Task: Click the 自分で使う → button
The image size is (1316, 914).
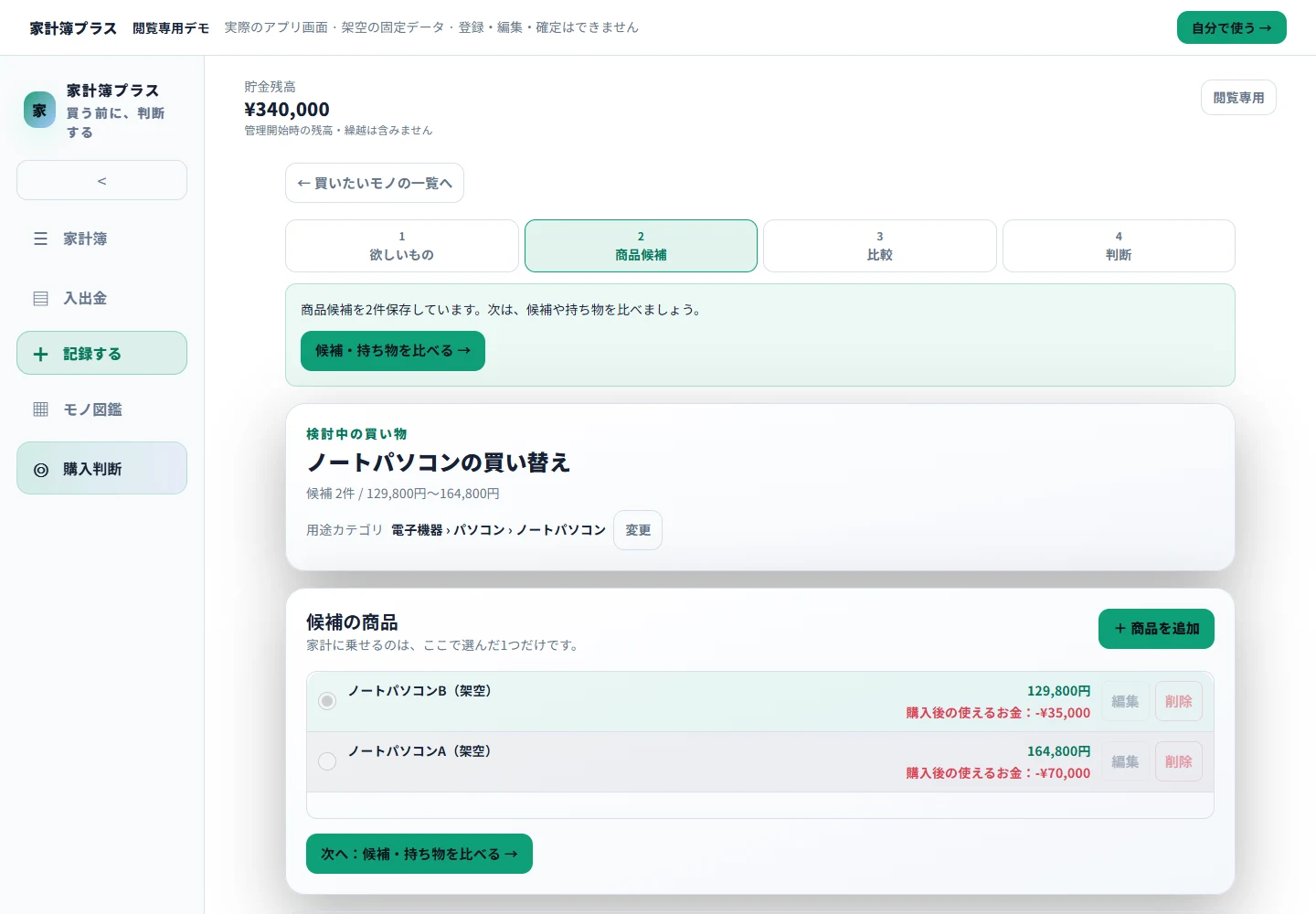Action: (x=1231, y=27)
